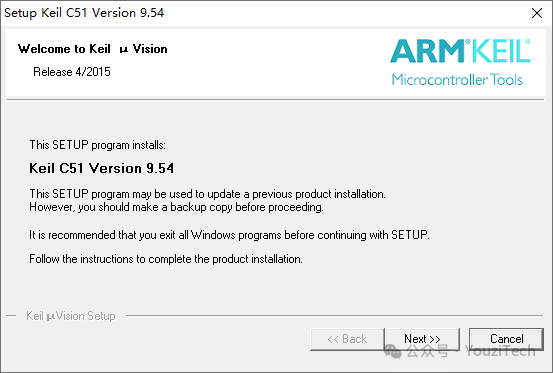Click the 'update a previous product installation' sentence
The image size is (553, 373).
pos(207,194)
